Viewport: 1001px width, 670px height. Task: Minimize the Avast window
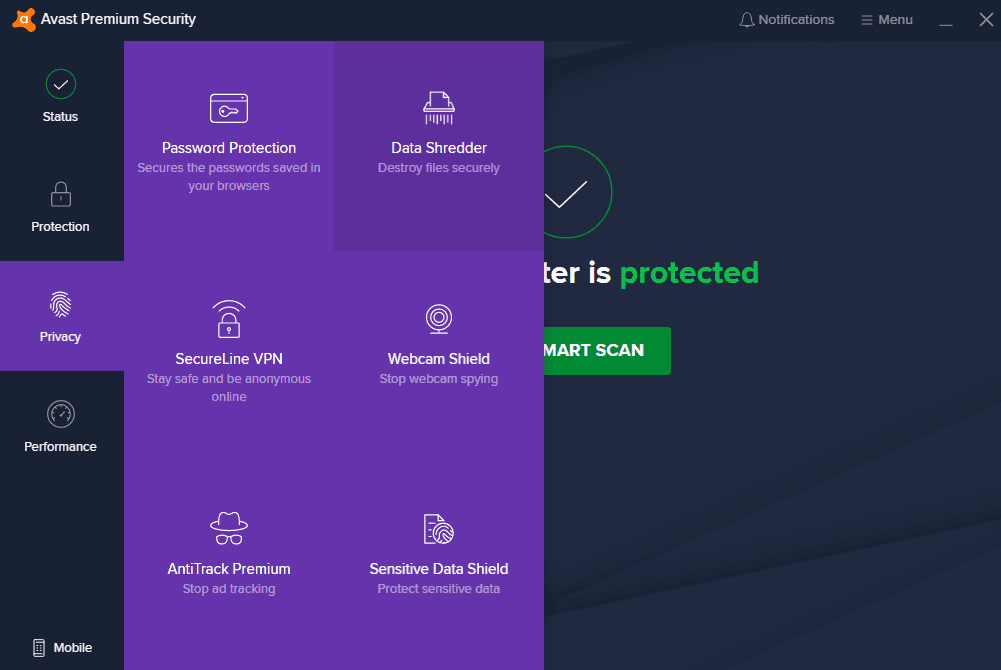pyautogui.click(x=947, y=20)
